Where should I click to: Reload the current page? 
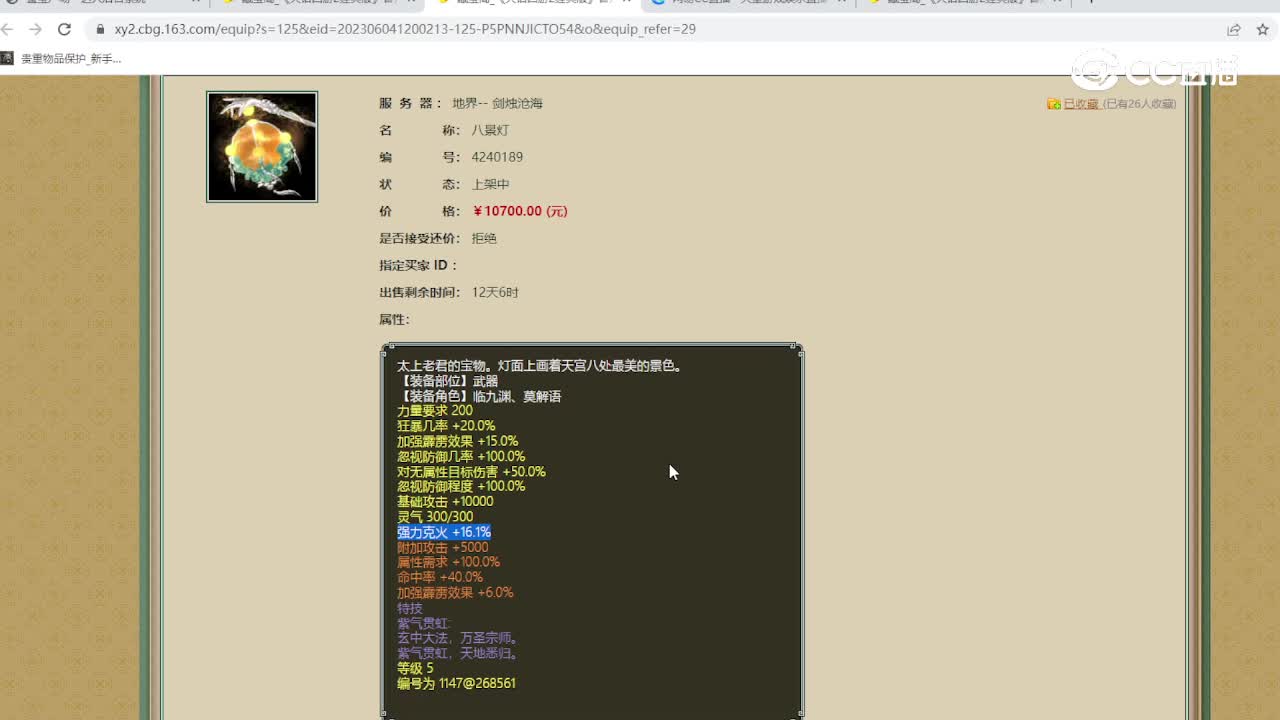pyautogui.click(x=64, y=29)
